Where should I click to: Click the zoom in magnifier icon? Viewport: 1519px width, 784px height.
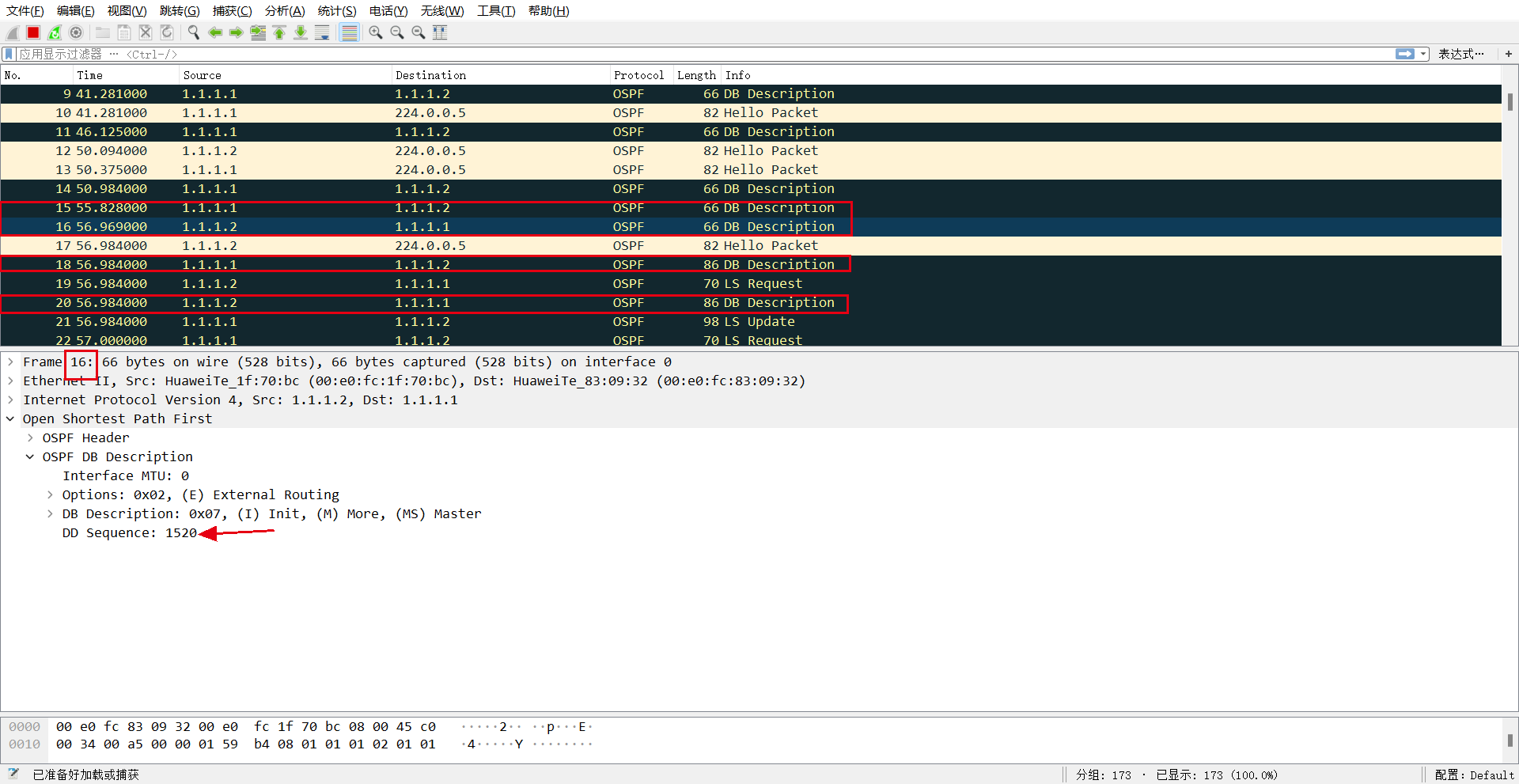coord(375,32)
